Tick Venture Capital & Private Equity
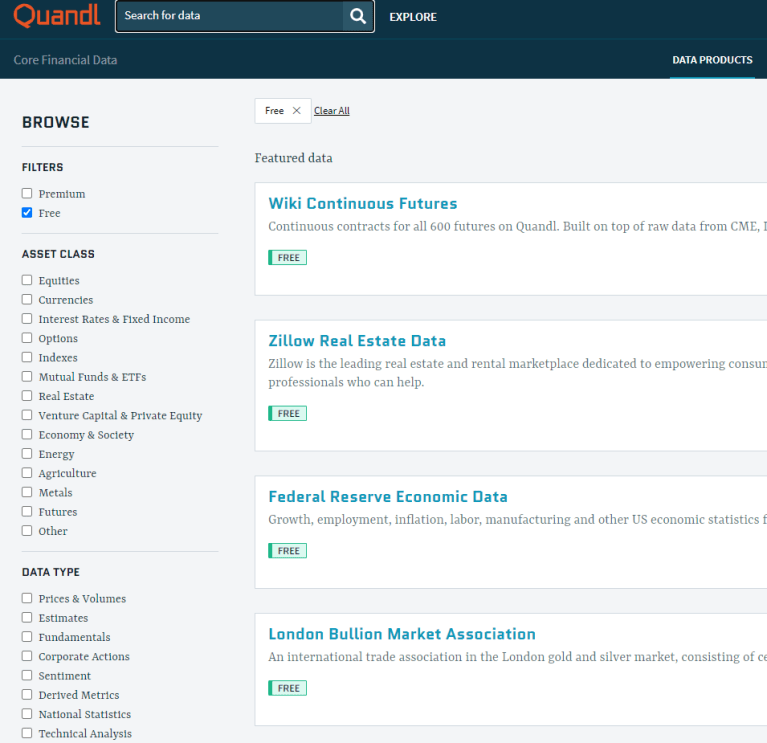Viewport: 767px width, 743px height. (x=27, y=415)
